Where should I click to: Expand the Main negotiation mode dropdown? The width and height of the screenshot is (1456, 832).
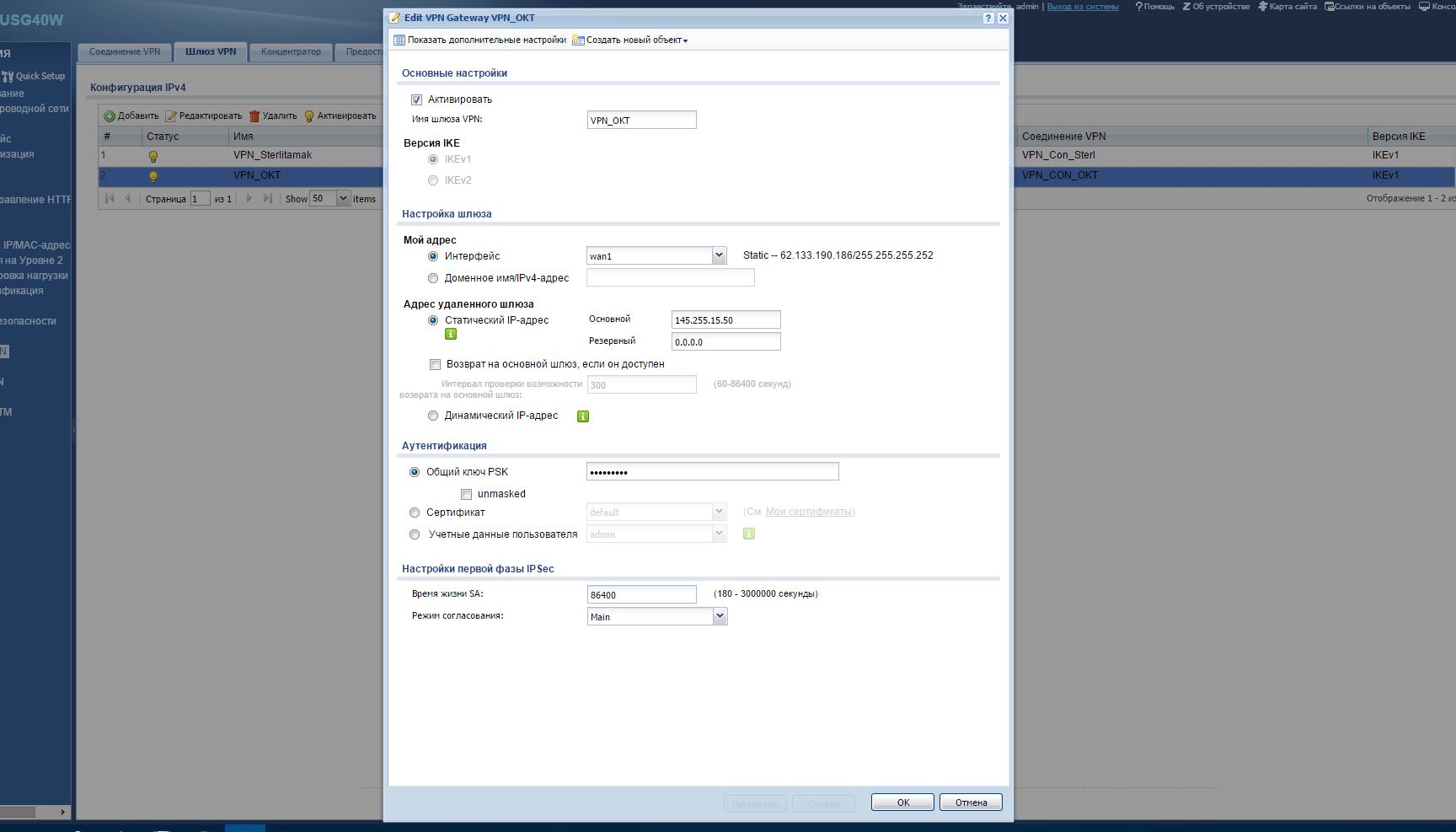coord(719,617)
